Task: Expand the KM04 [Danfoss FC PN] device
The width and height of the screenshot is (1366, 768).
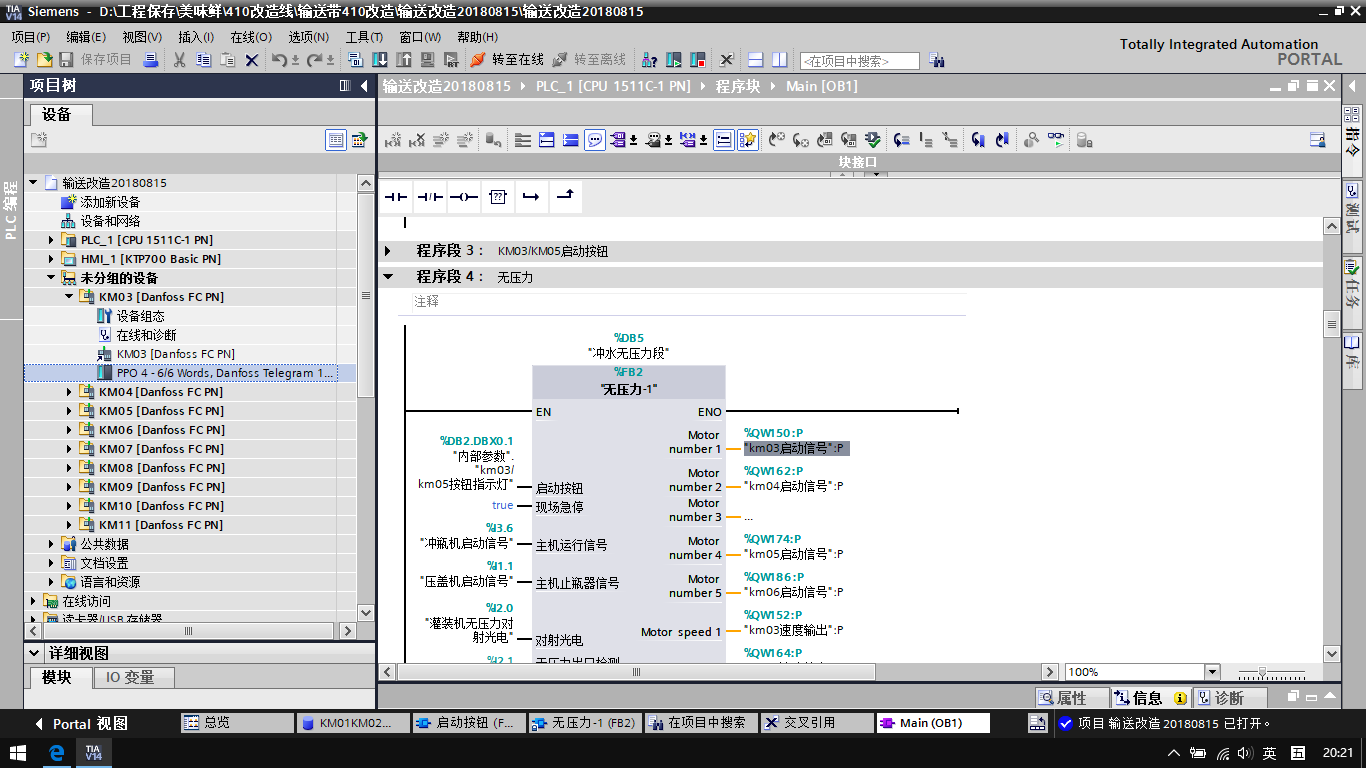Action: tap(70, 392)
